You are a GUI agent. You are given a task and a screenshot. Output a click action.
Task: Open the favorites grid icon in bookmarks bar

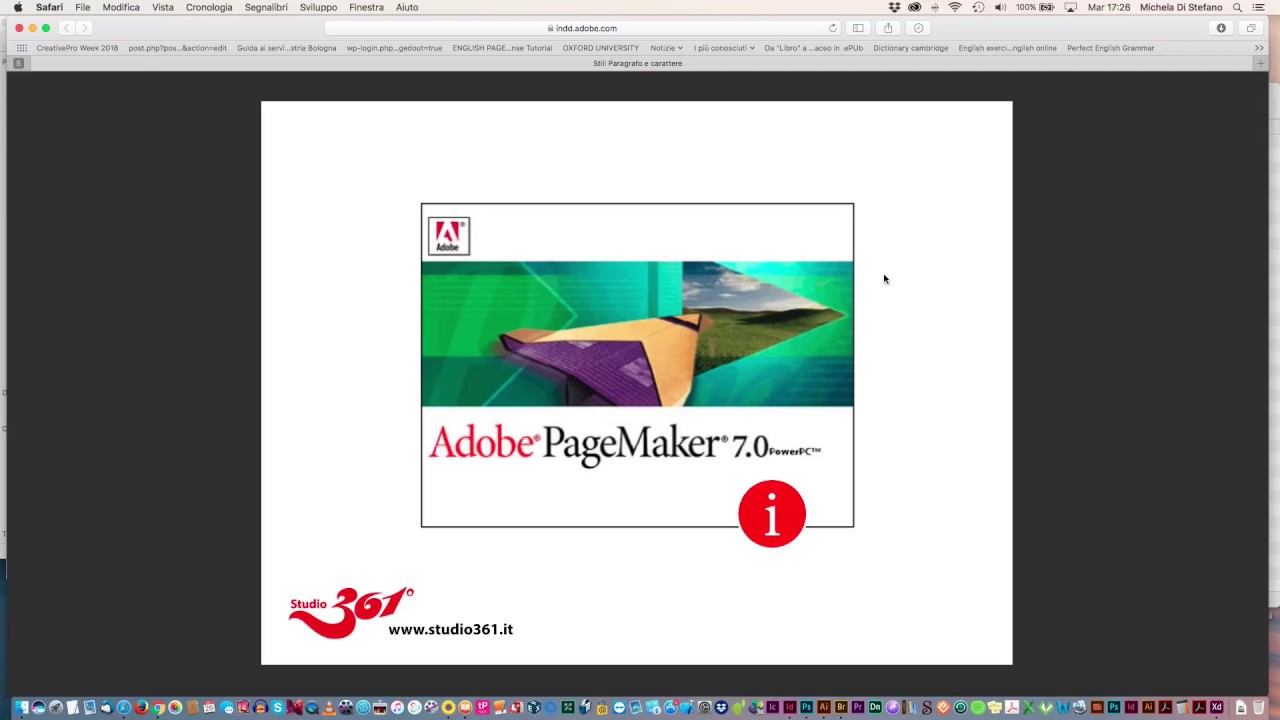[22, 48]
